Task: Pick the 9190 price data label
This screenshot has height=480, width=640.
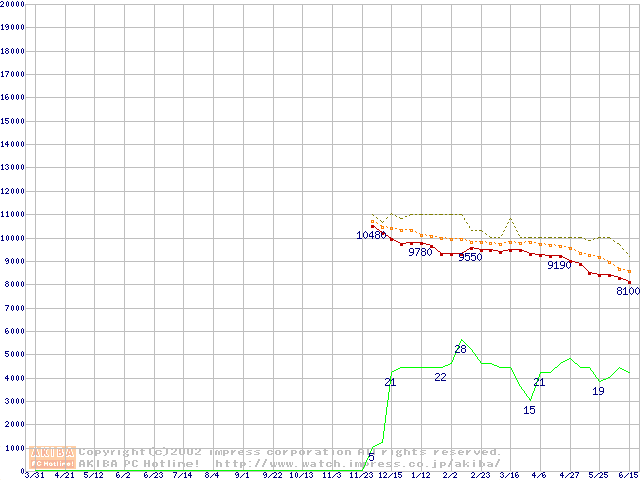Action: pos(559,265)
